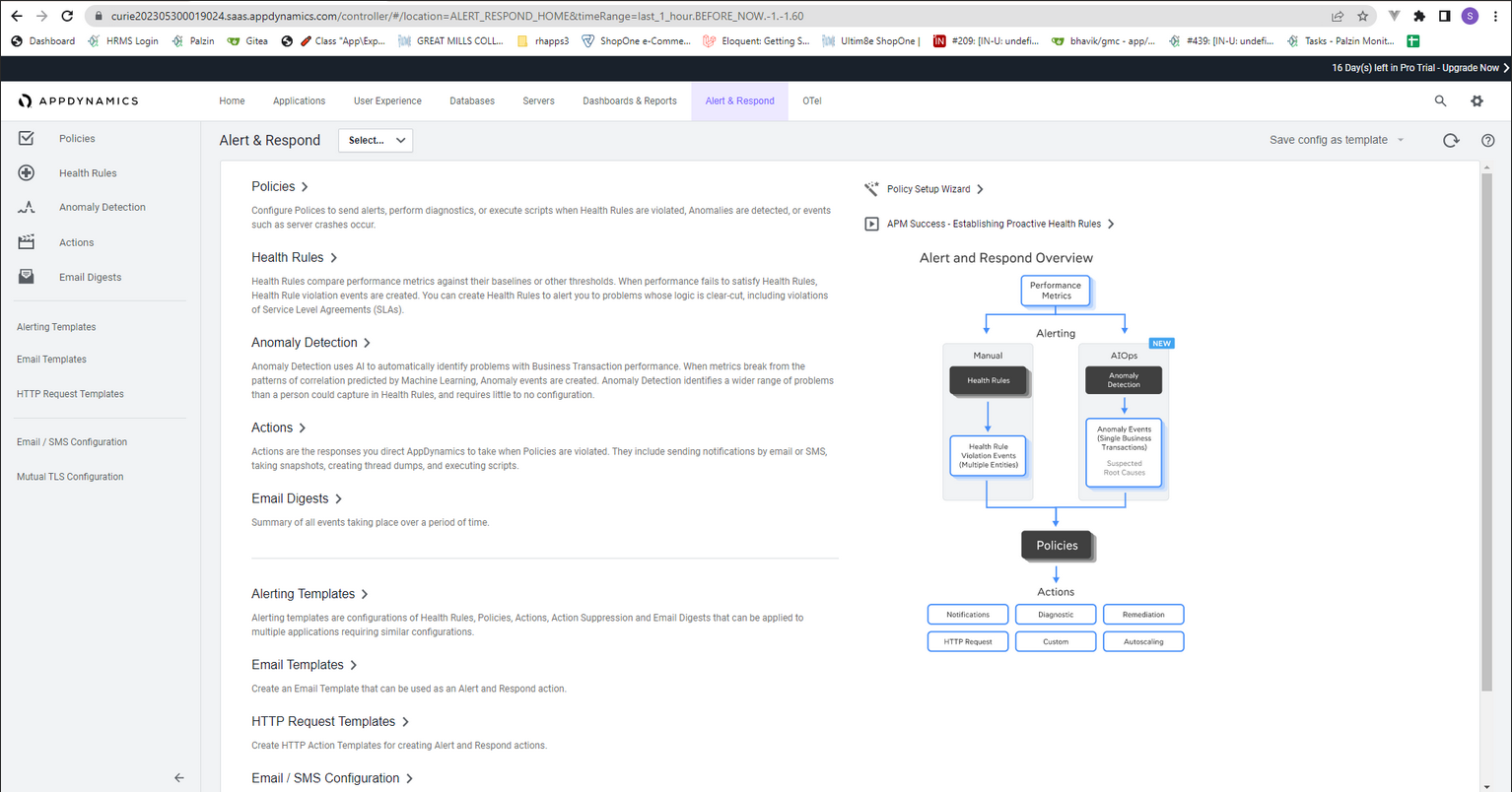This screenshot has width=1512, height=792.
Task: Open Anomaly Detection sidebar icon
Action: click(x=27, y=208)
